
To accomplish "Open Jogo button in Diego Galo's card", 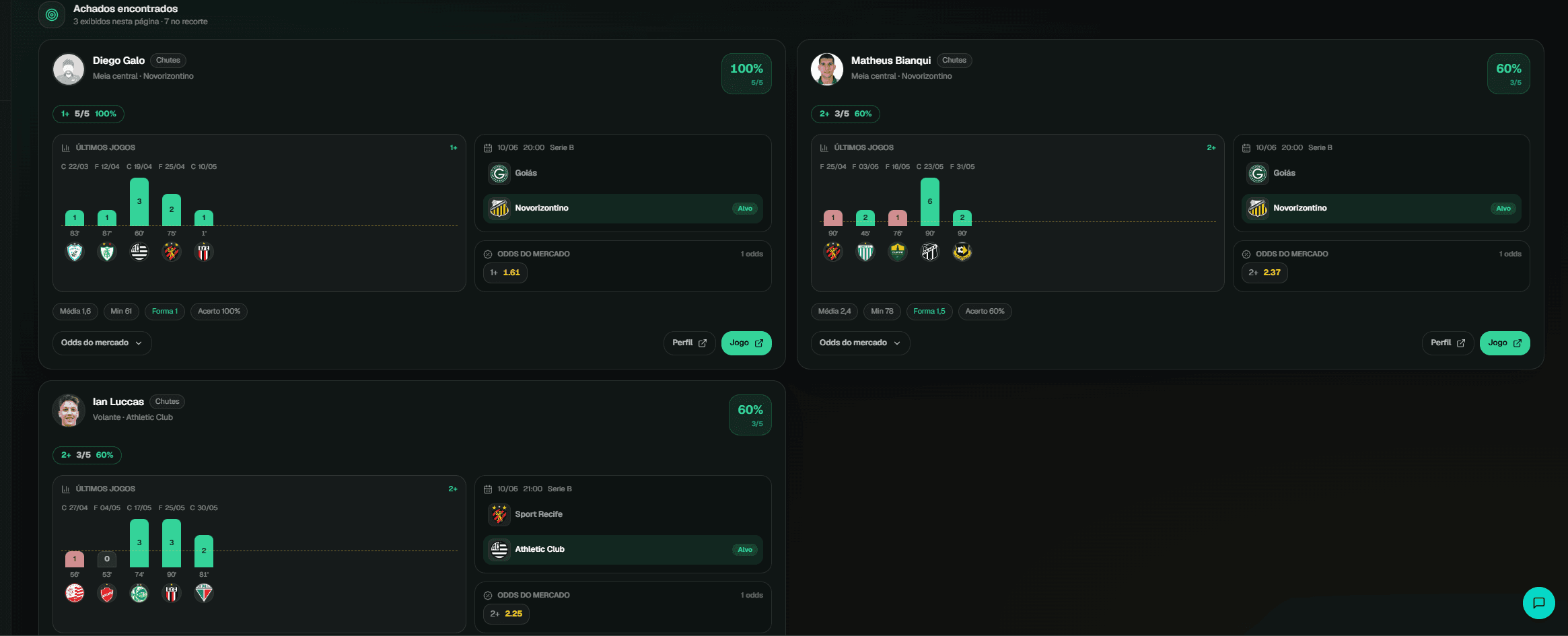I will pyautogui.click(x=746, y=343).
